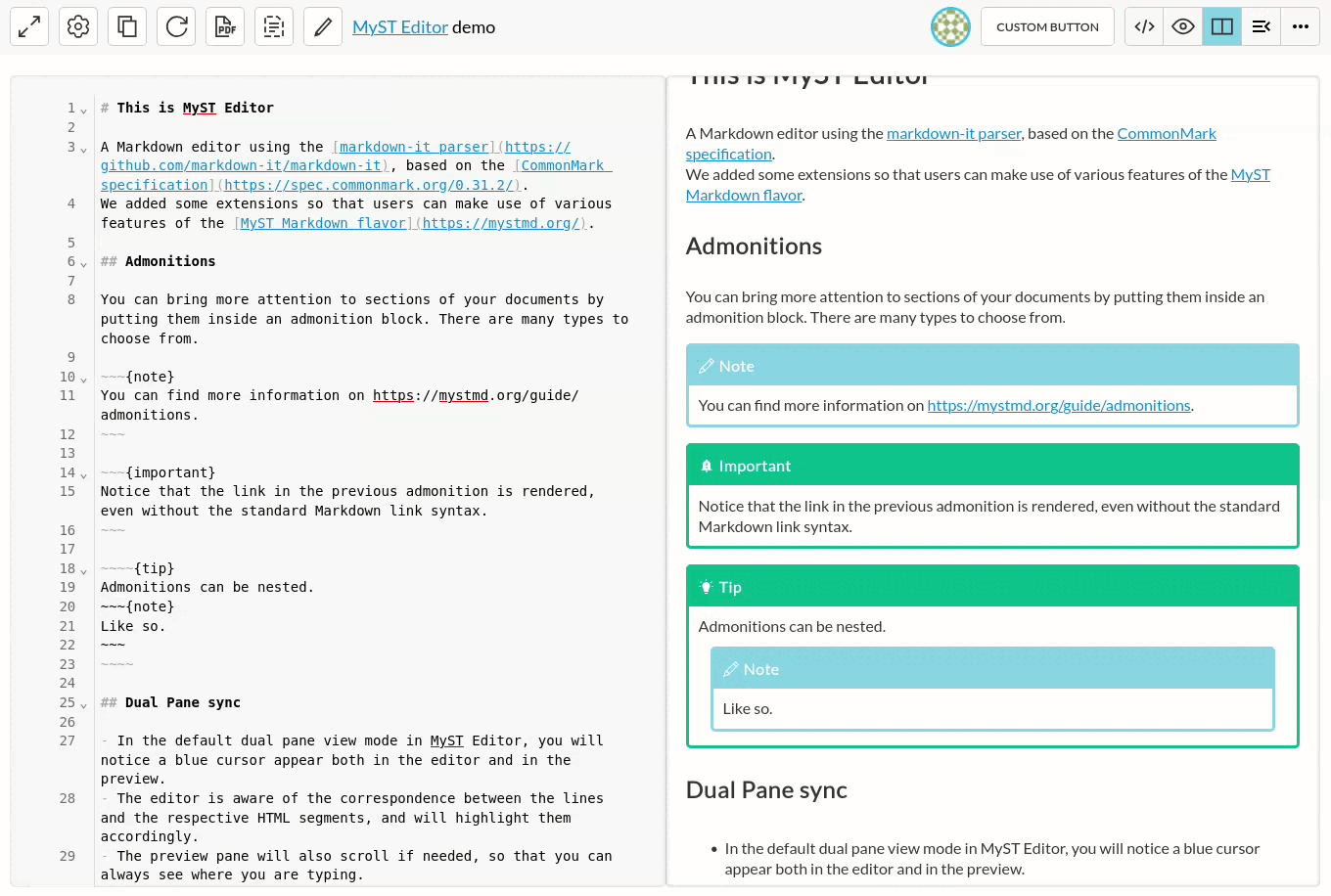1331x896 pixels.
Task: Click the 'demo' title text
Action: tap(474, 27)
